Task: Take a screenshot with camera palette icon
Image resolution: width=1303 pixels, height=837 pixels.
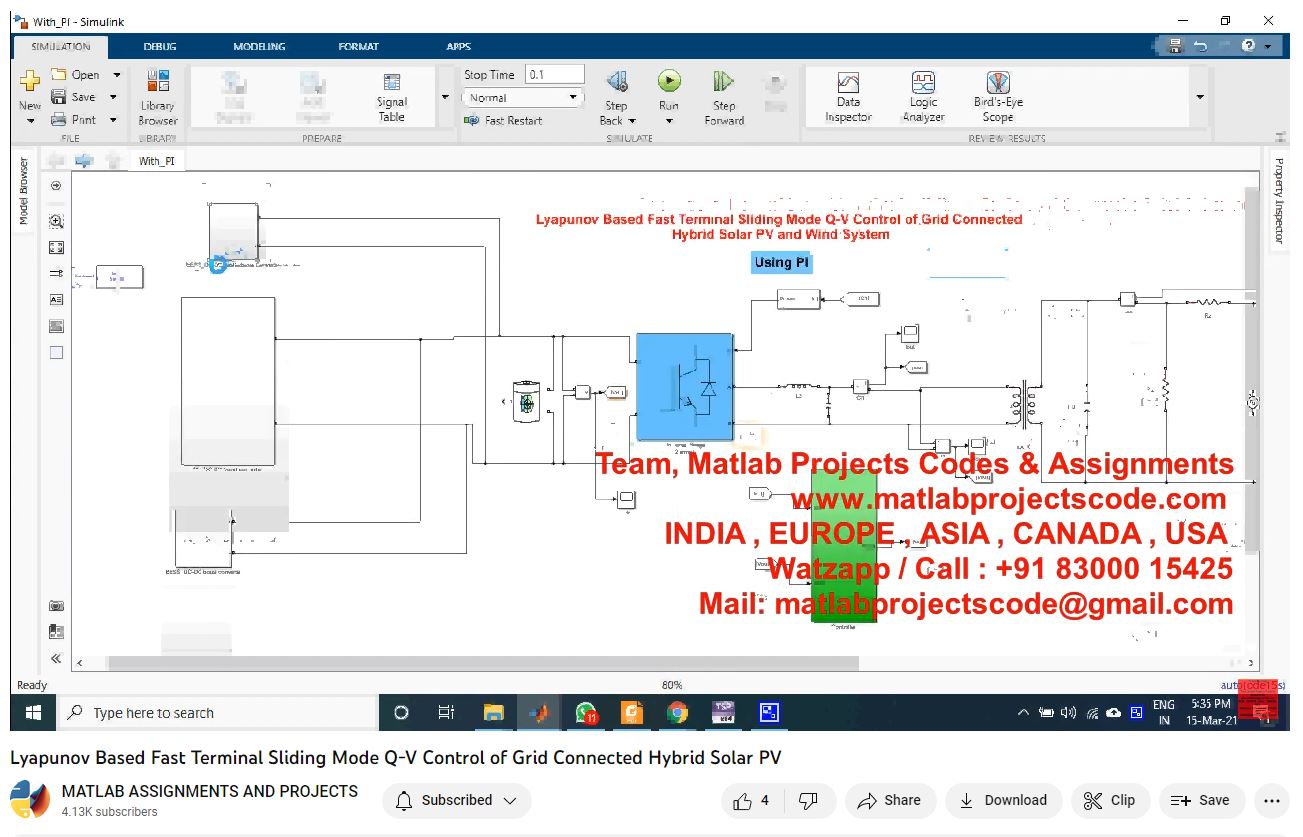Action: tap(56, 606)
